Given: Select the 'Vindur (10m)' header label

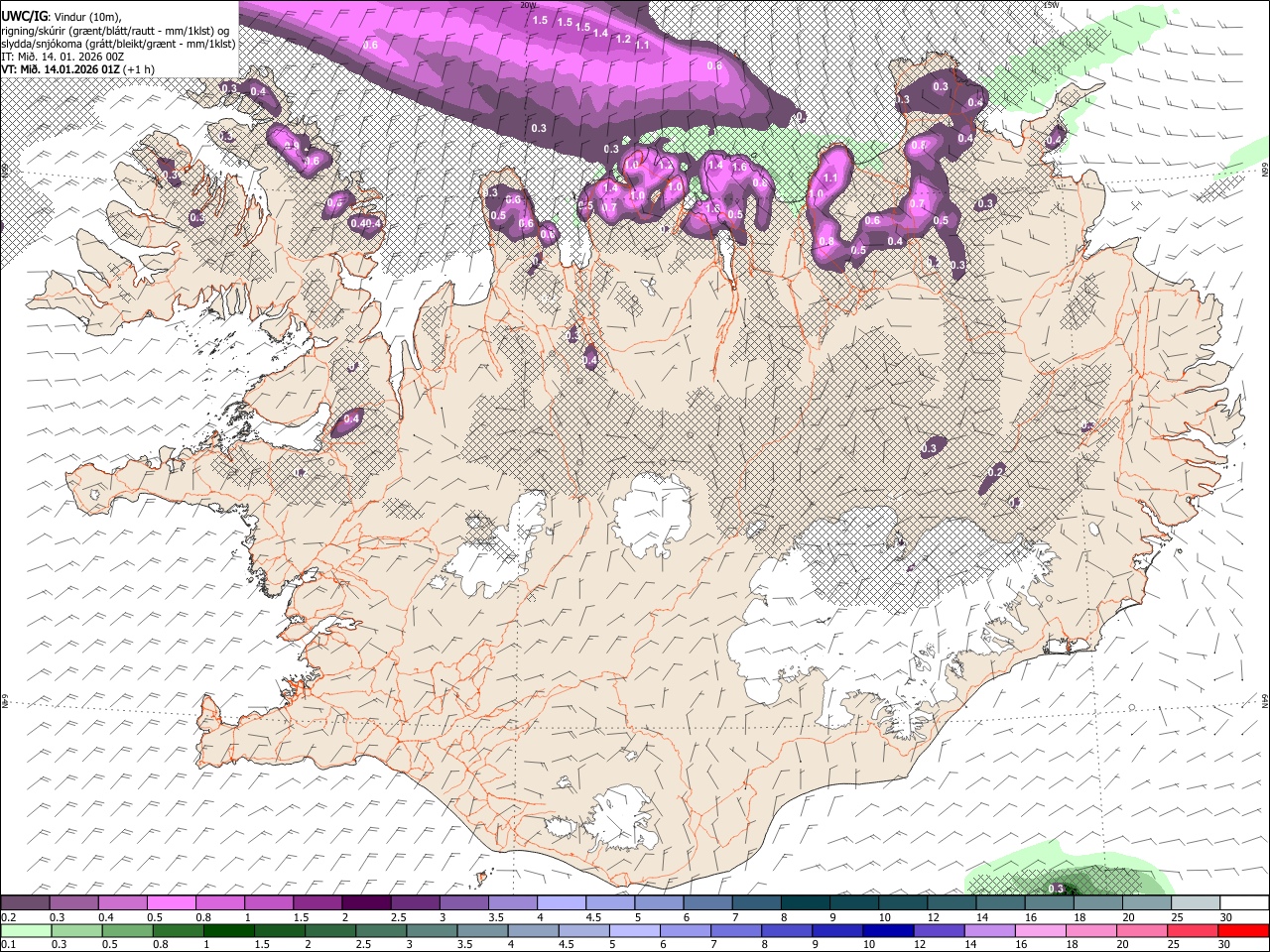Looking at the screenshot, I should tap(85, 16).
